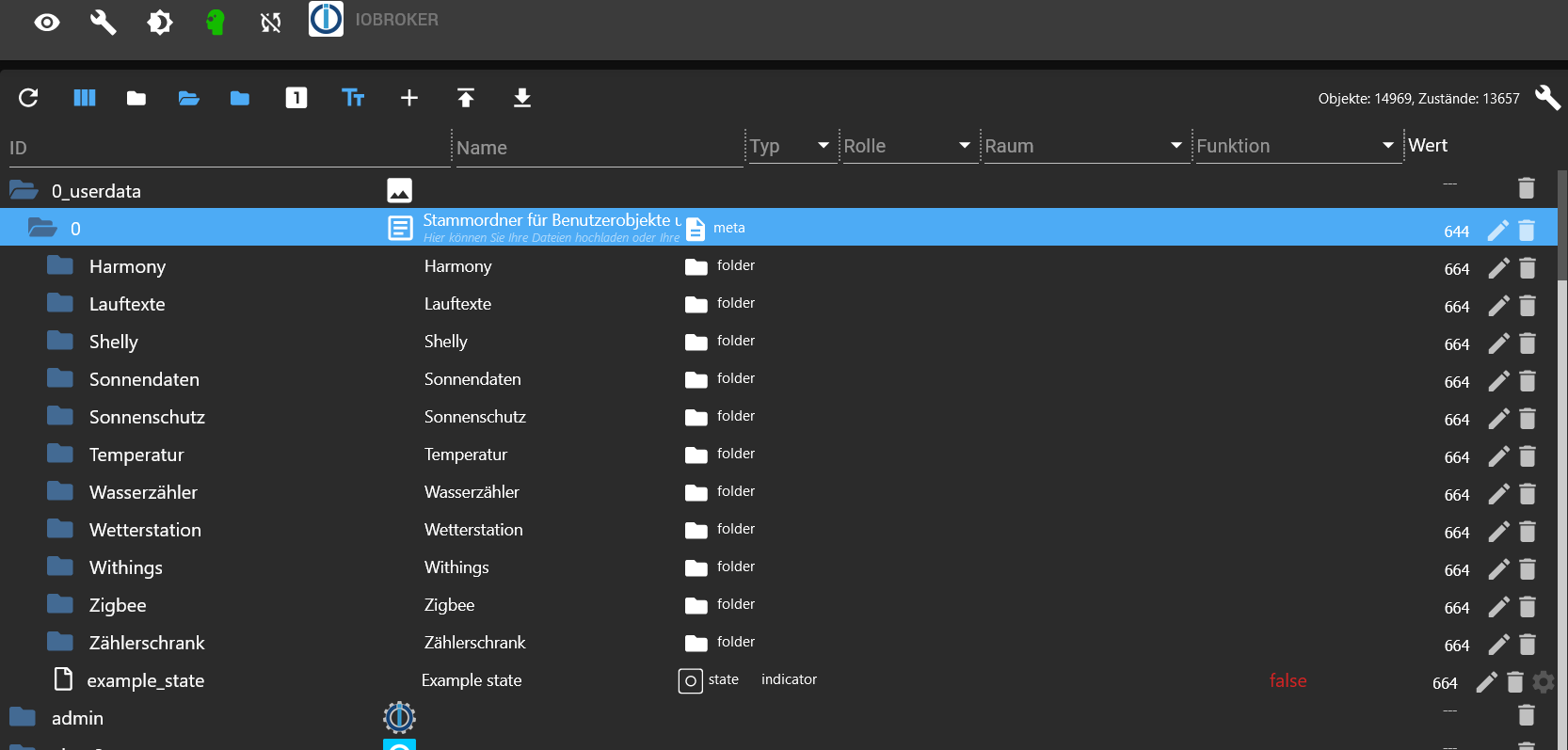Click the false value of example_state

[1288, 680]
